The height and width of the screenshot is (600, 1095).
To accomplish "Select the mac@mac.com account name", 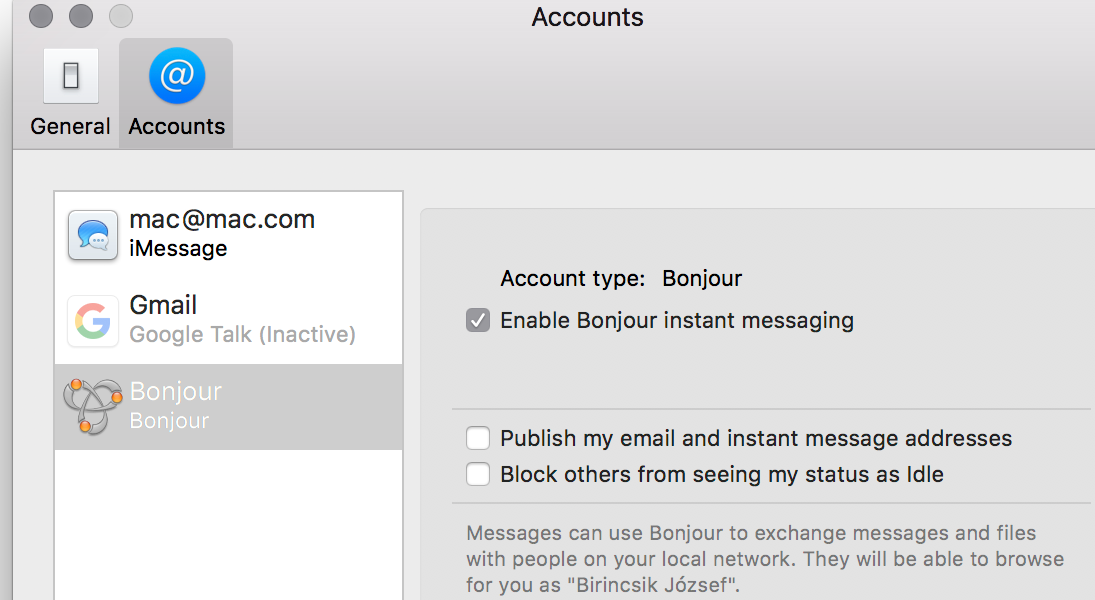I will 222,220.
